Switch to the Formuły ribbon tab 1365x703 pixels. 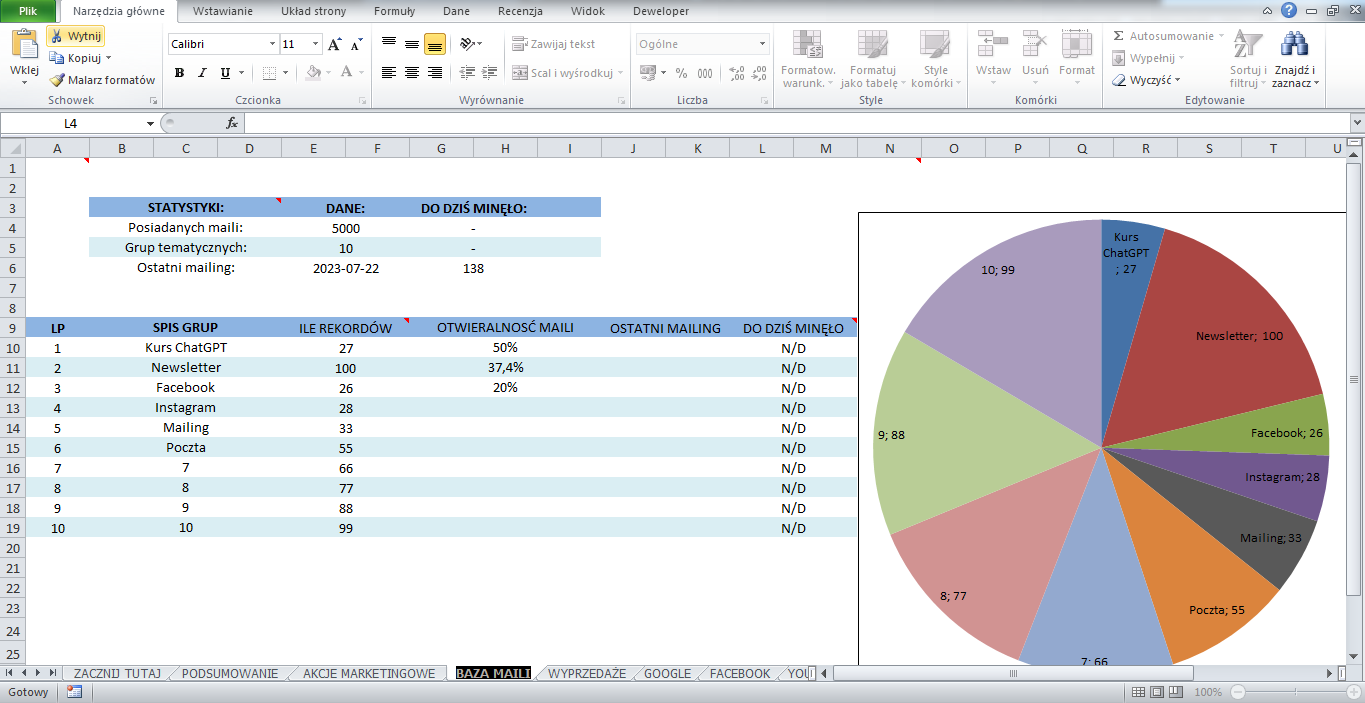[x=394, y=11]
